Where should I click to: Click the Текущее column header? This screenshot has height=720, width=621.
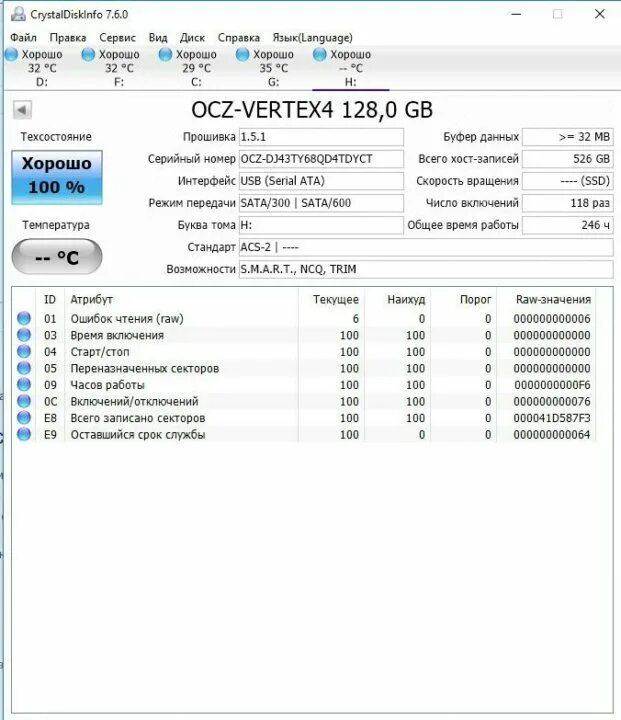pyautogui.click(x=332, y=299)
